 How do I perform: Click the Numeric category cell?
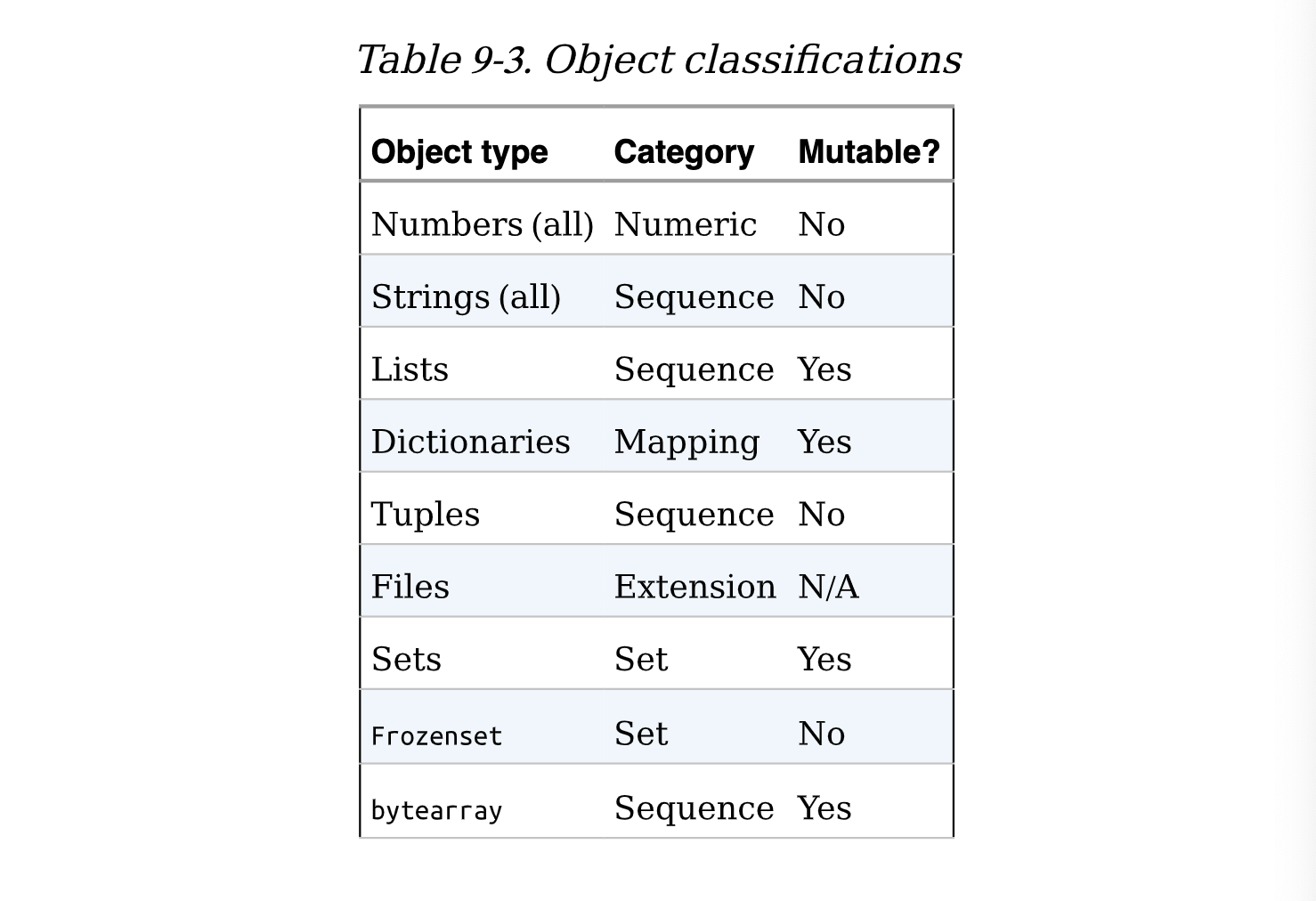pos(686,224)
